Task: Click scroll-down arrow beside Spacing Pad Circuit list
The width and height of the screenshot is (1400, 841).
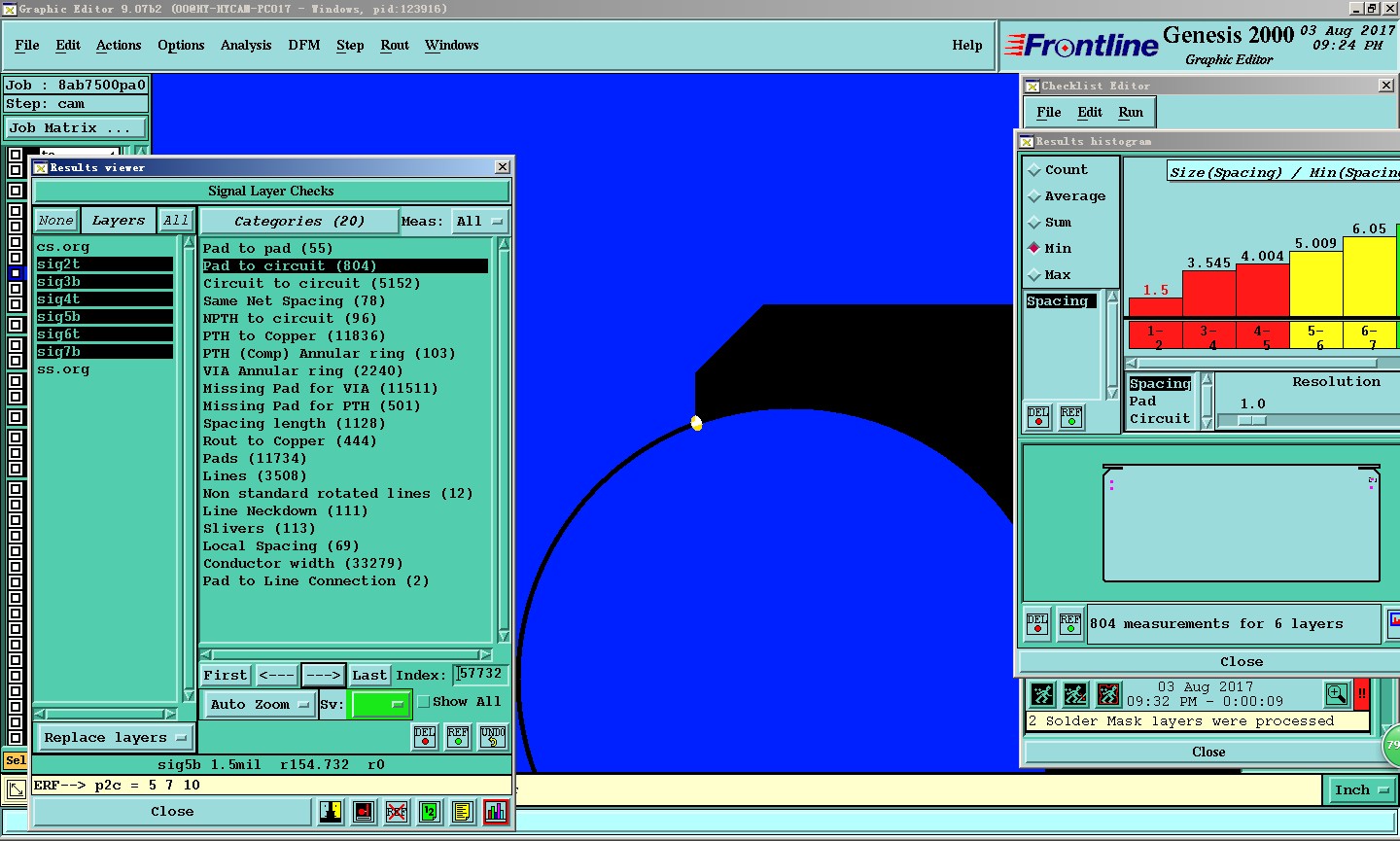Action: (x=1207, y=423)
